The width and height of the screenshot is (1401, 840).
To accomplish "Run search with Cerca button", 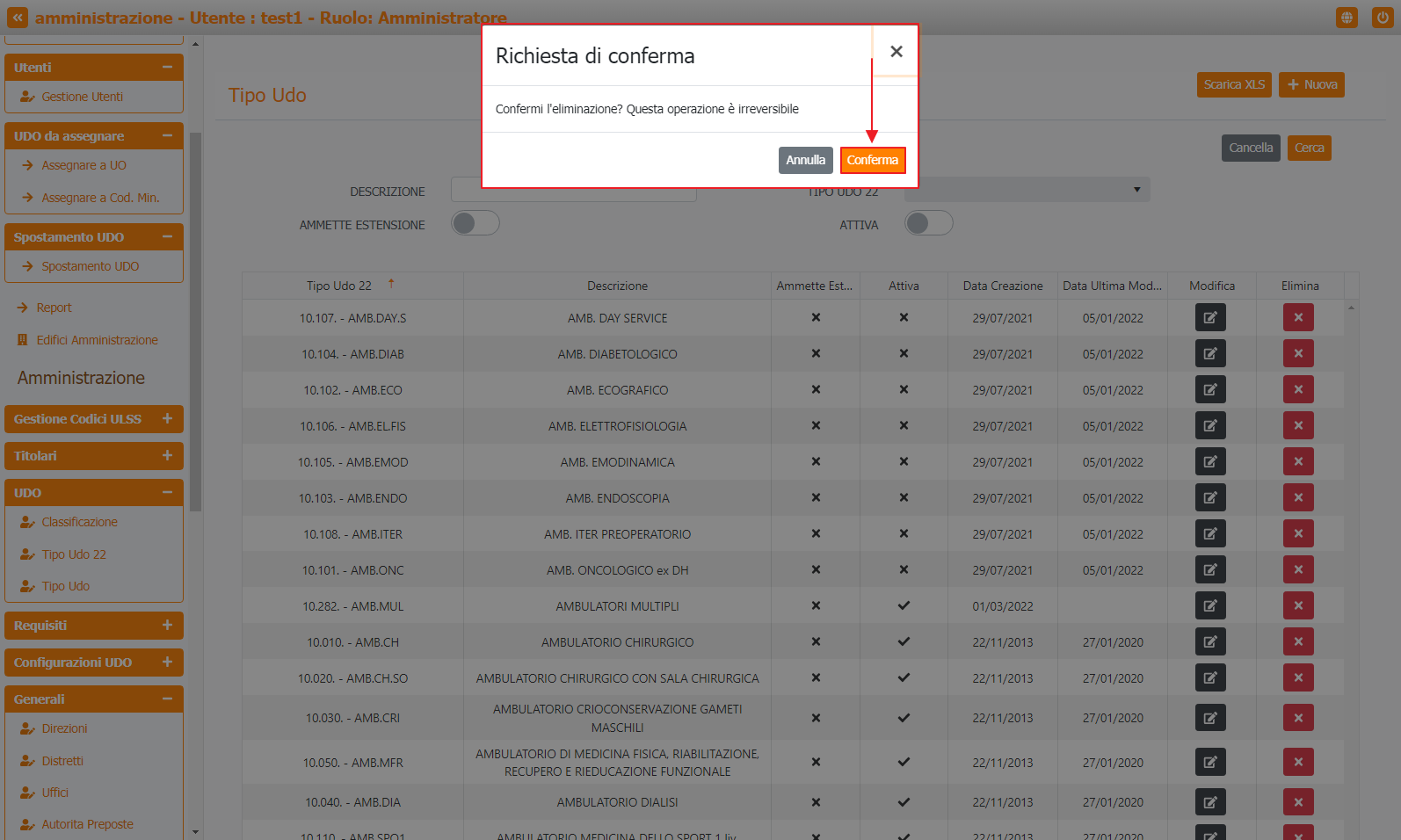I will click(1309, 148).
